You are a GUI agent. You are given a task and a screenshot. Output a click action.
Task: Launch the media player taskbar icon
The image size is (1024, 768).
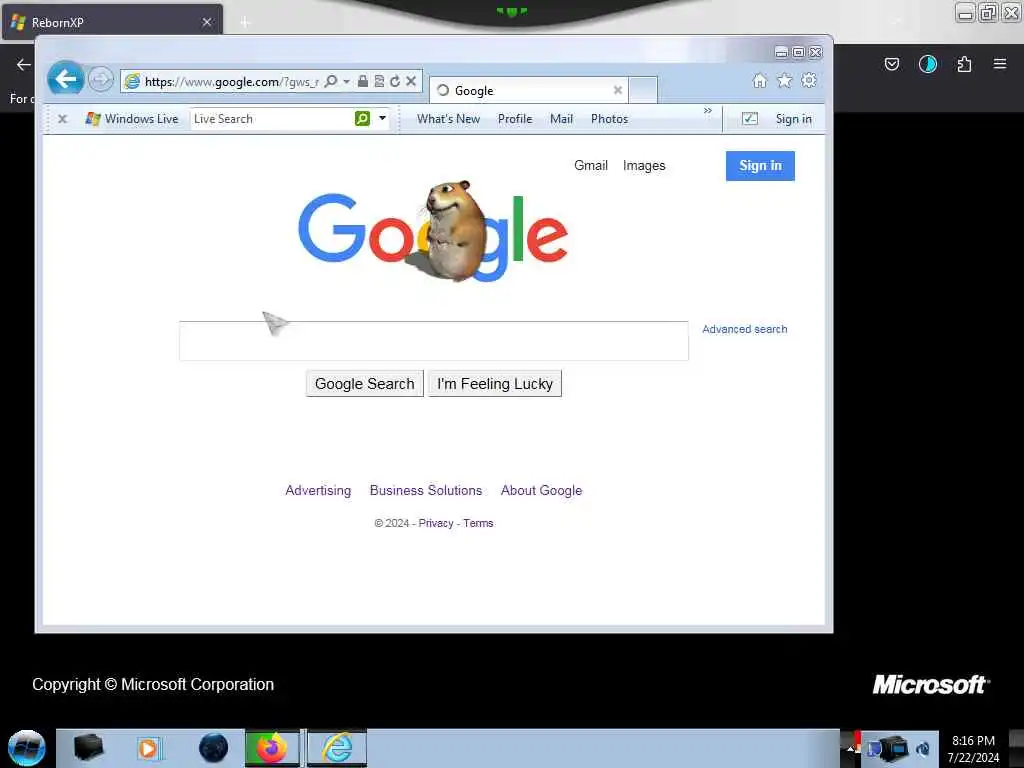click(x=148, y=748)
